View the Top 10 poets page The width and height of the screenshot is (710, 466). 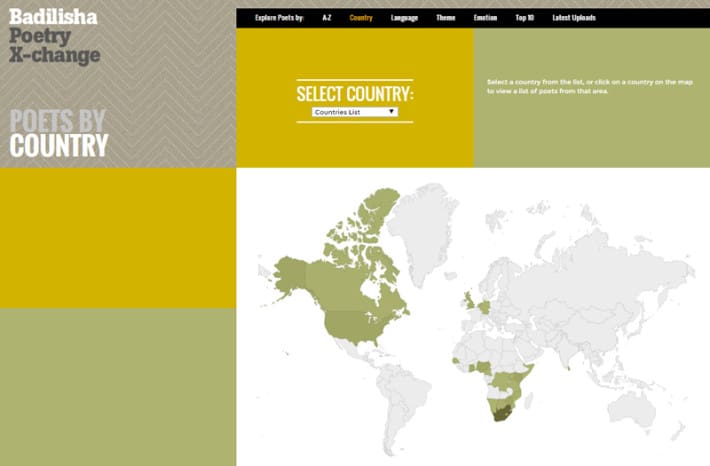click(526, 18)
